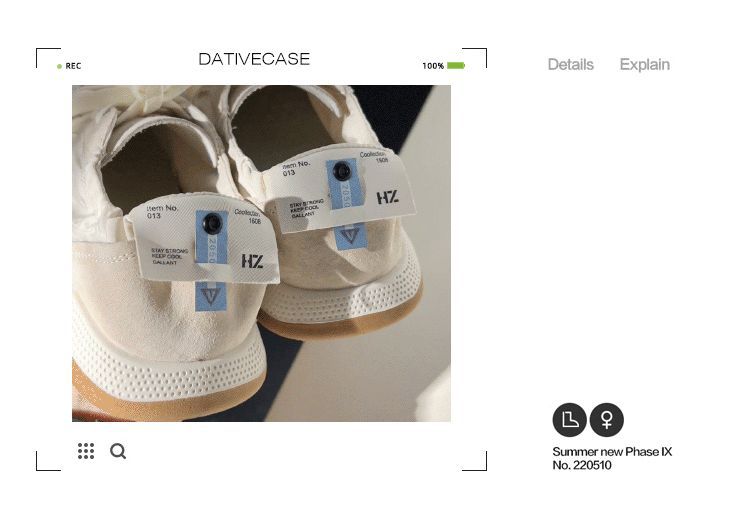
Task: Open the dotted grid menu icon
Action: point(86,451)
